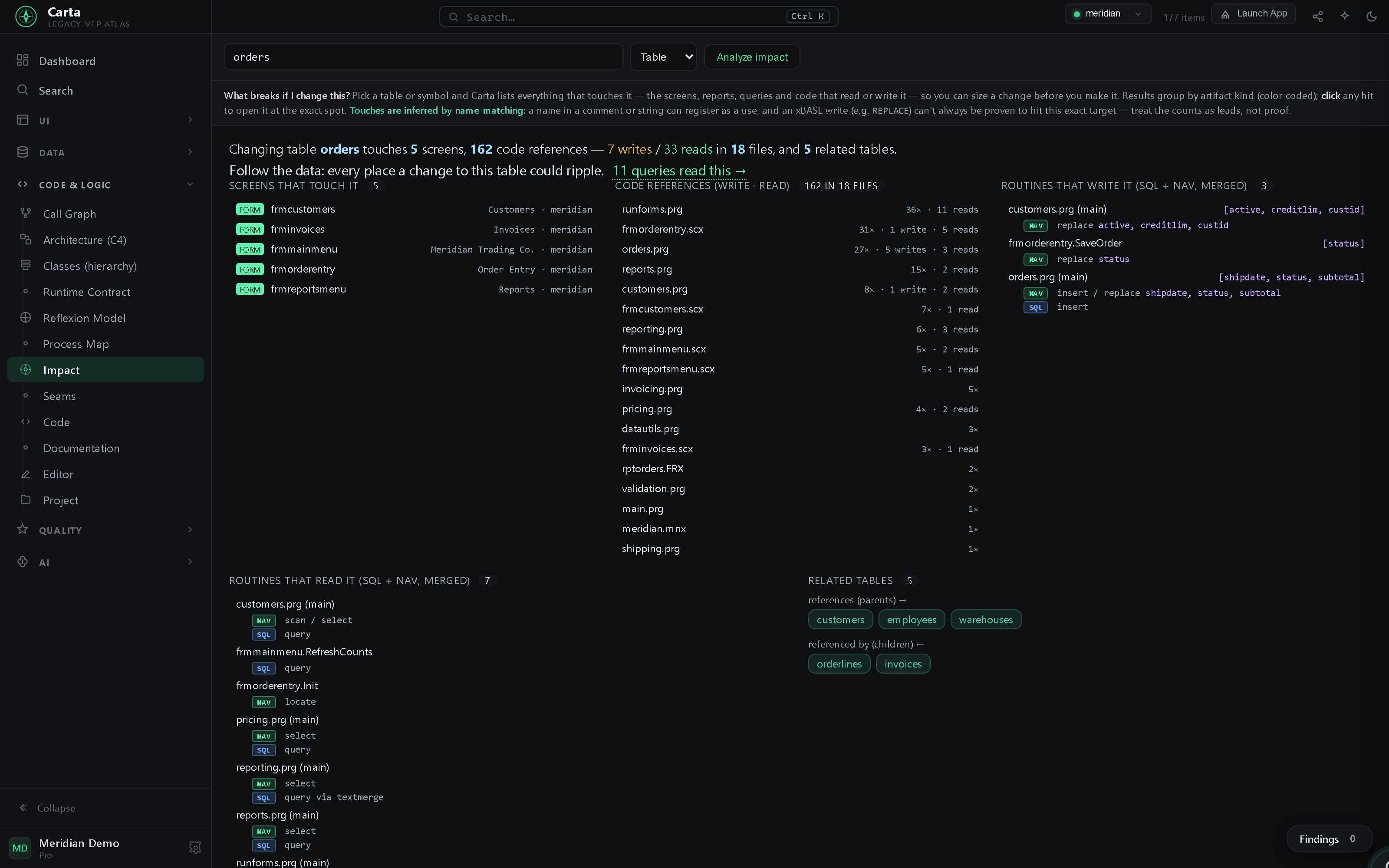Open the Process Map page
Screen dimensions: 1389x868
pyautogui.click(x=105, y=344)
